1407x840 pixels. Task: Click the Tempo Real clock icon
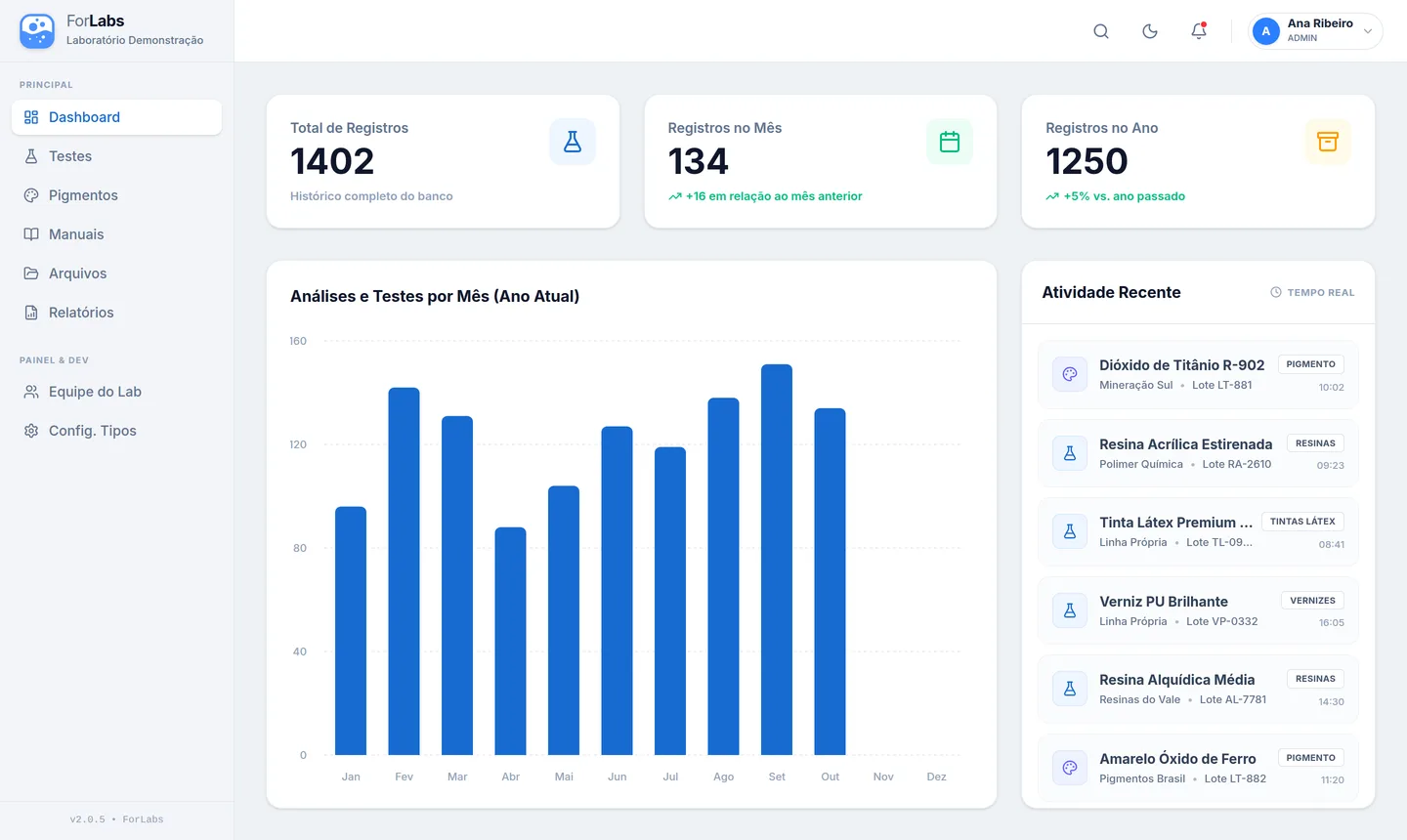1276,292
